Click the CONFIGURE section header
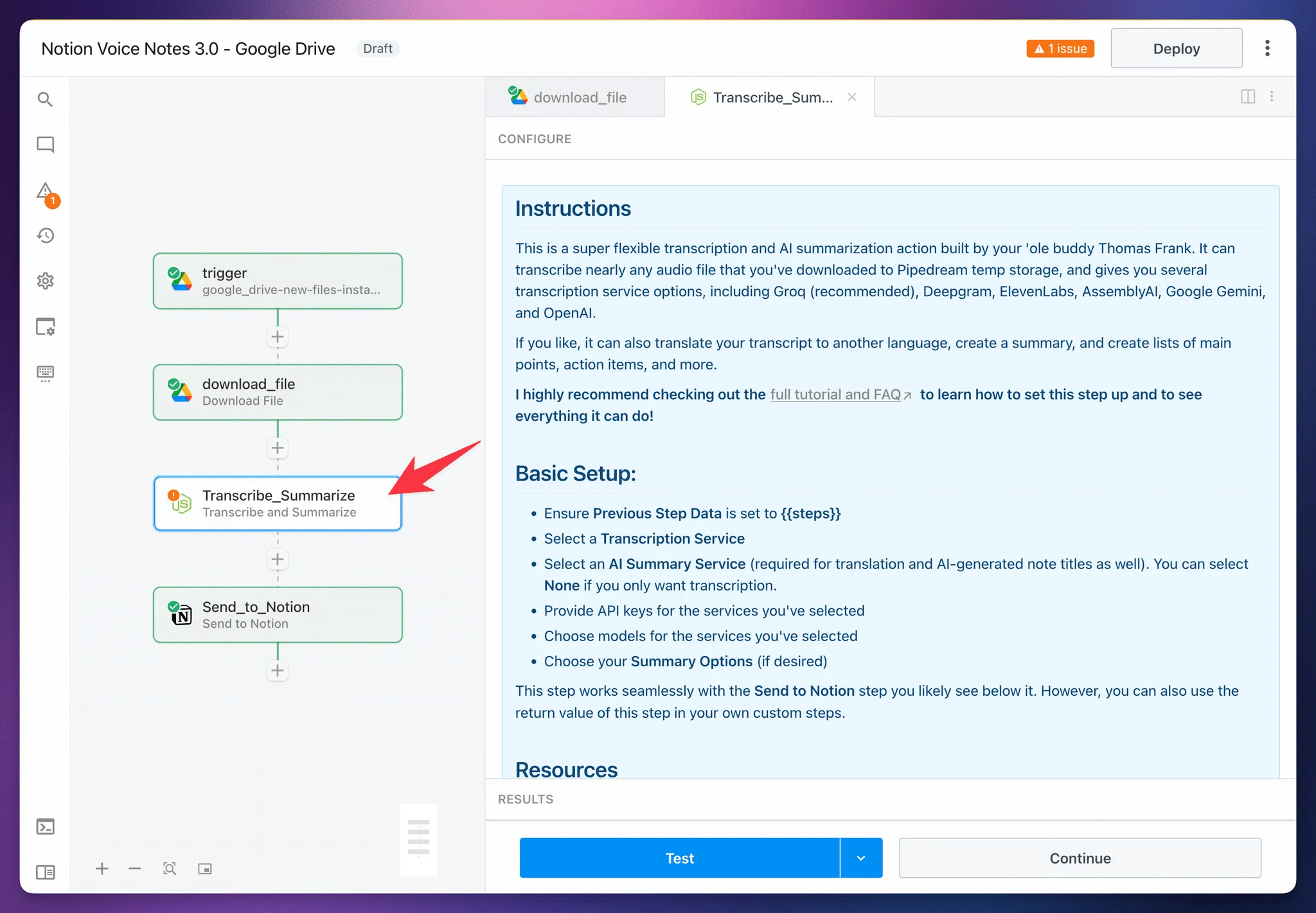 [535, 139]
